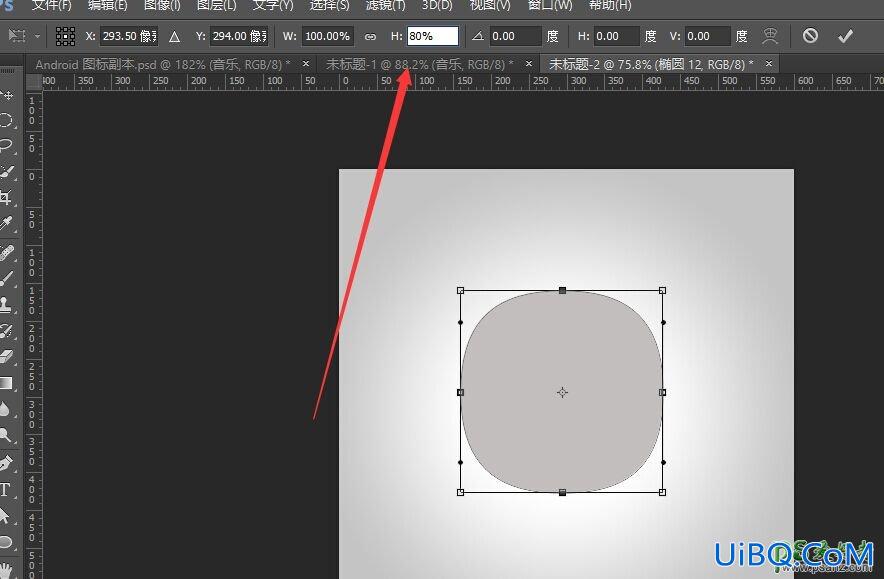Open the 帮助(H) menu
884x579 pixels.
pyautogui.click(x=610, y=5)
